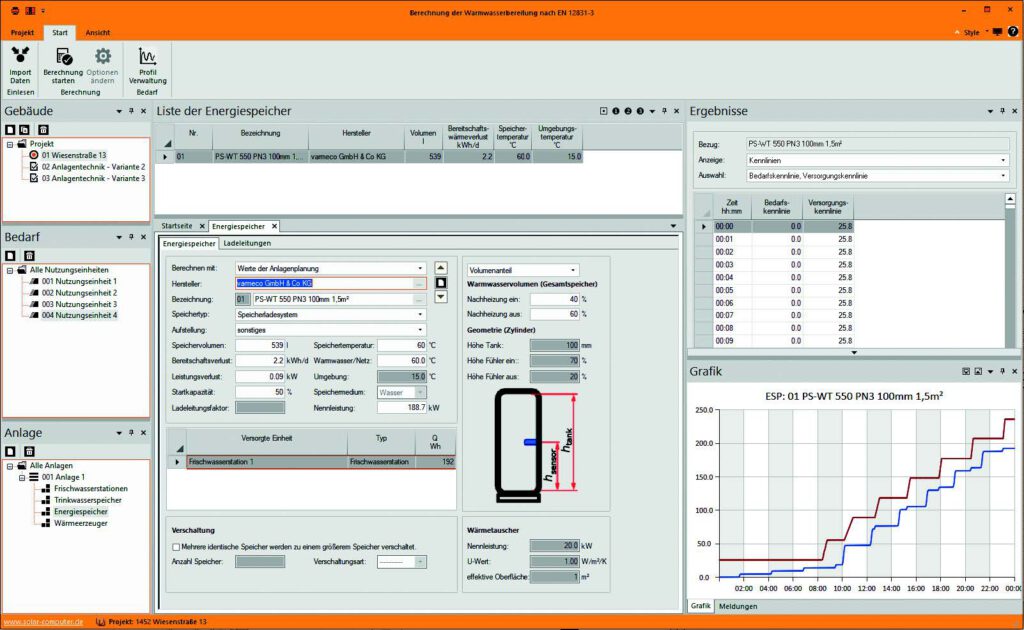Select the 01 Wiesenstraße 13 radio item
Screen dimensions: 1024x630
click(x=34, y=155)
